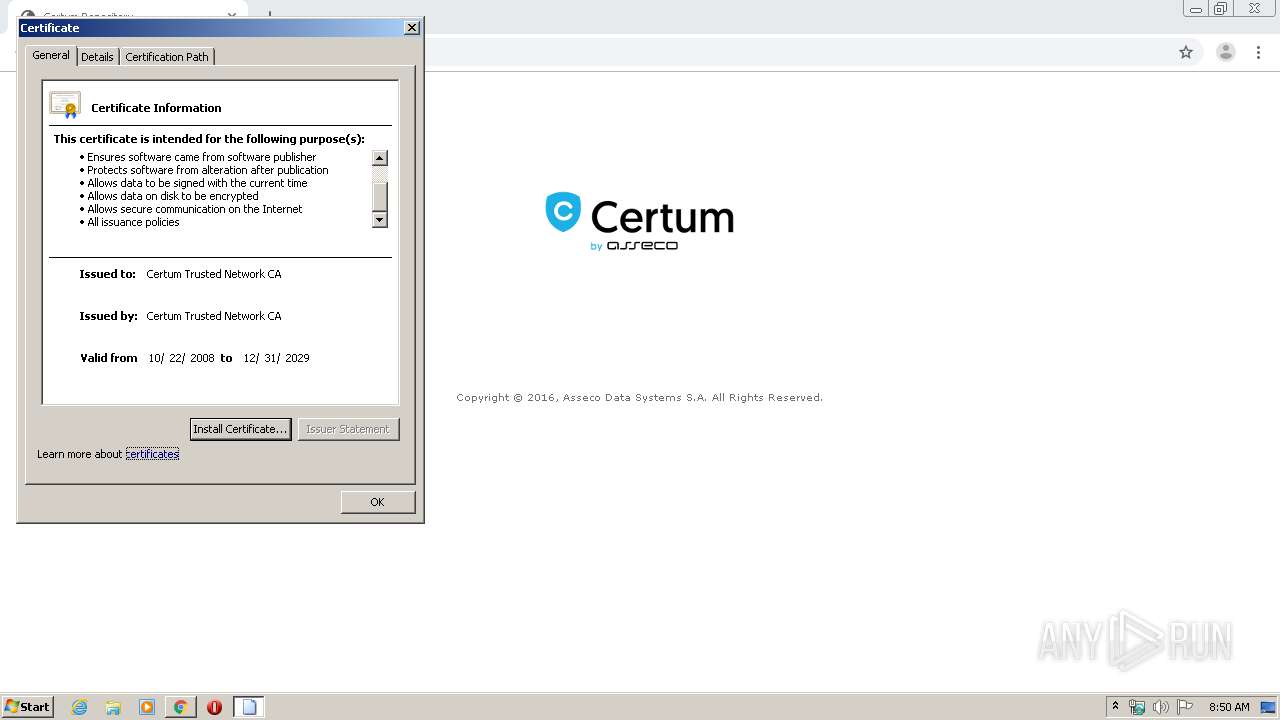
Task: Open the certificates help link
Action: (x=152, y=454)
